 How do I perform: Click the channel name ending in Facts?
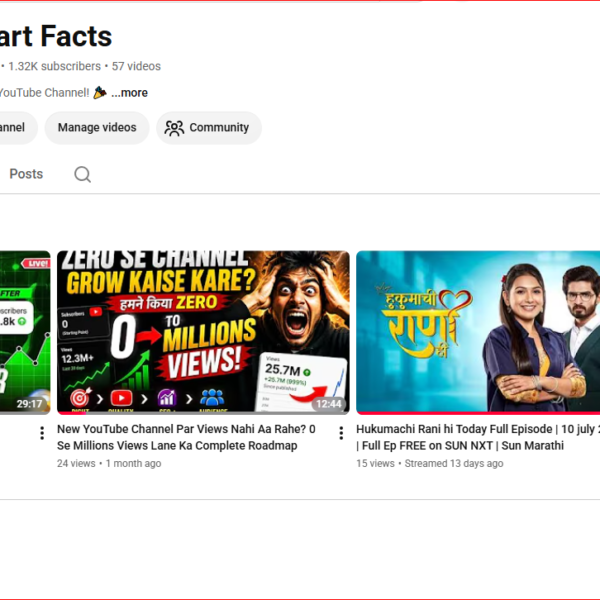point(56,36)
